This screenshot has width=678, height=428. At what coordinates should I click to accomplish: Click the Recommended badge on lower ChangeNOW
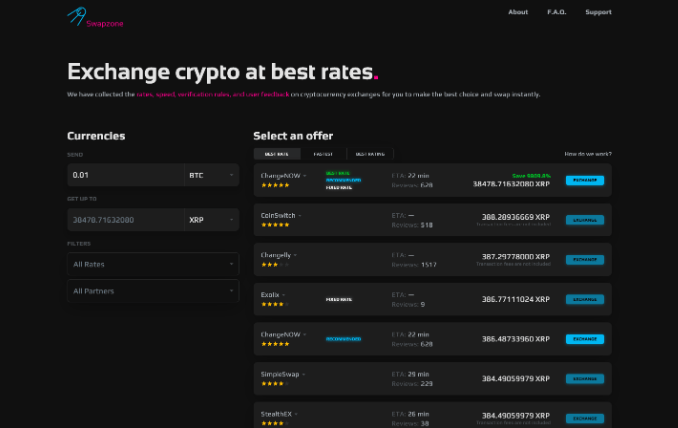click(x=343, y=339)
